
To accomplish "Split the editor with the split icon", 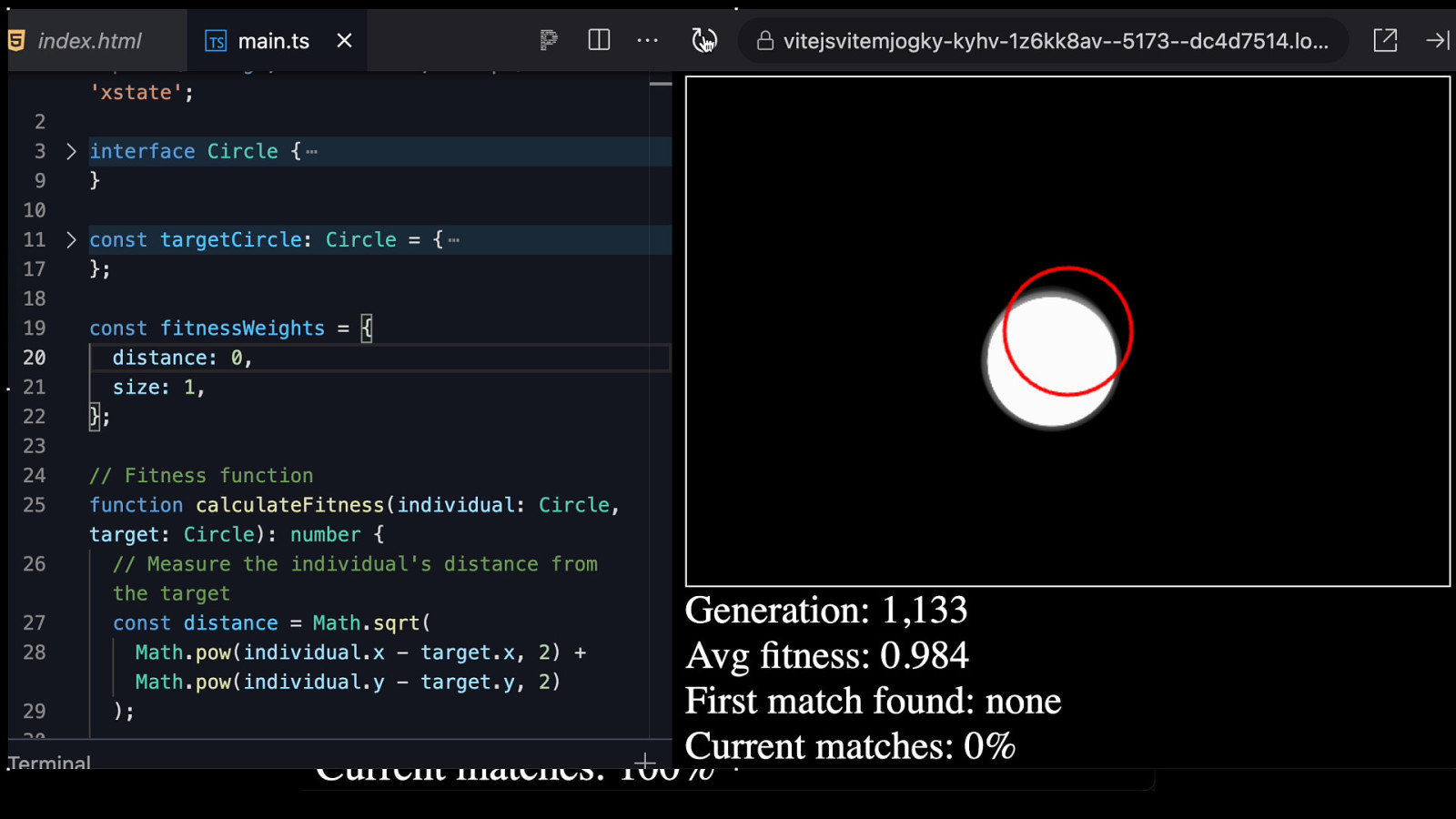I will (599, 40).
